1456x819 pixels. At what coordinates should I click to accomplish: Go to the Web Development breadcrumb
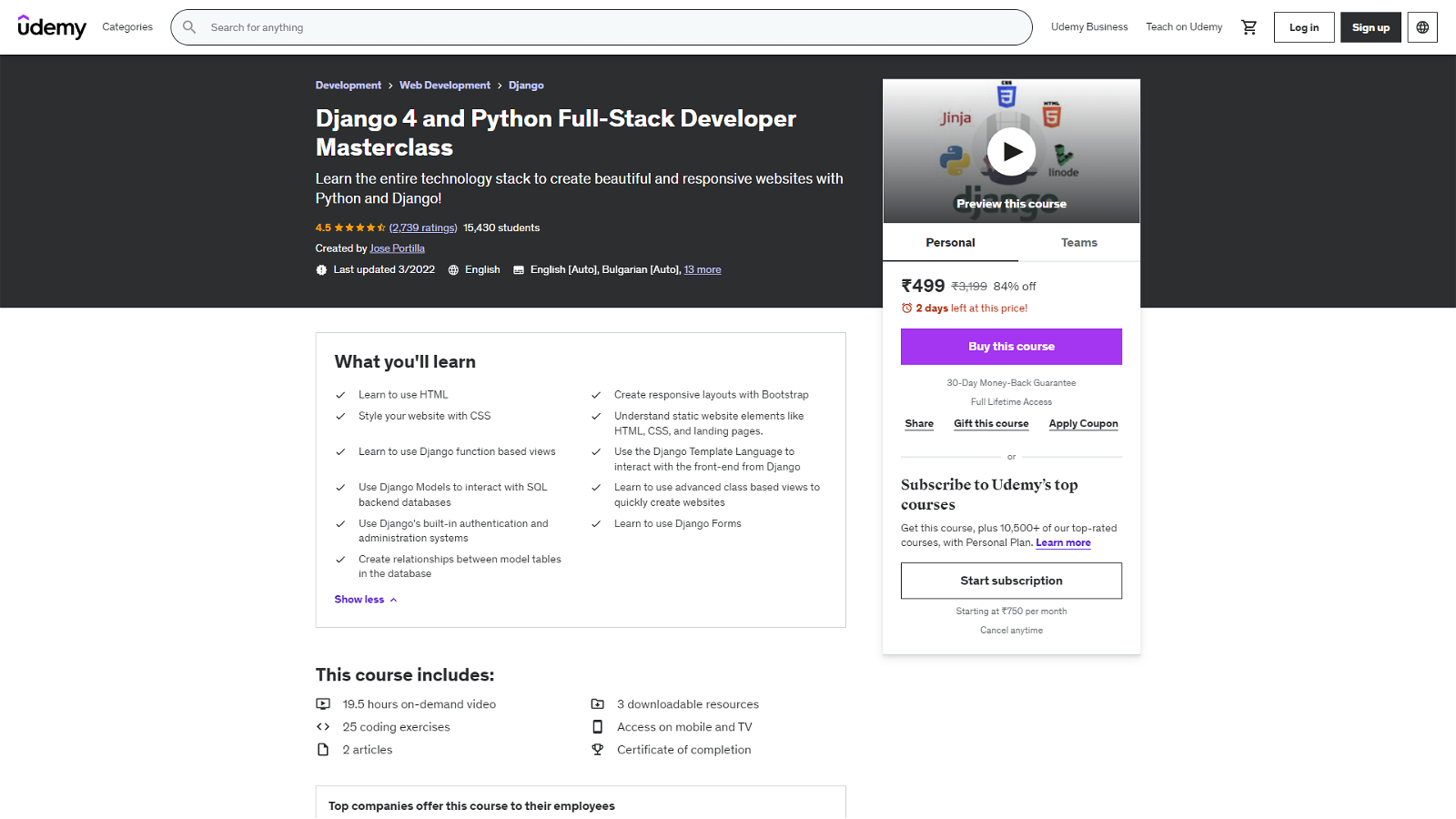tap(445, 86)
